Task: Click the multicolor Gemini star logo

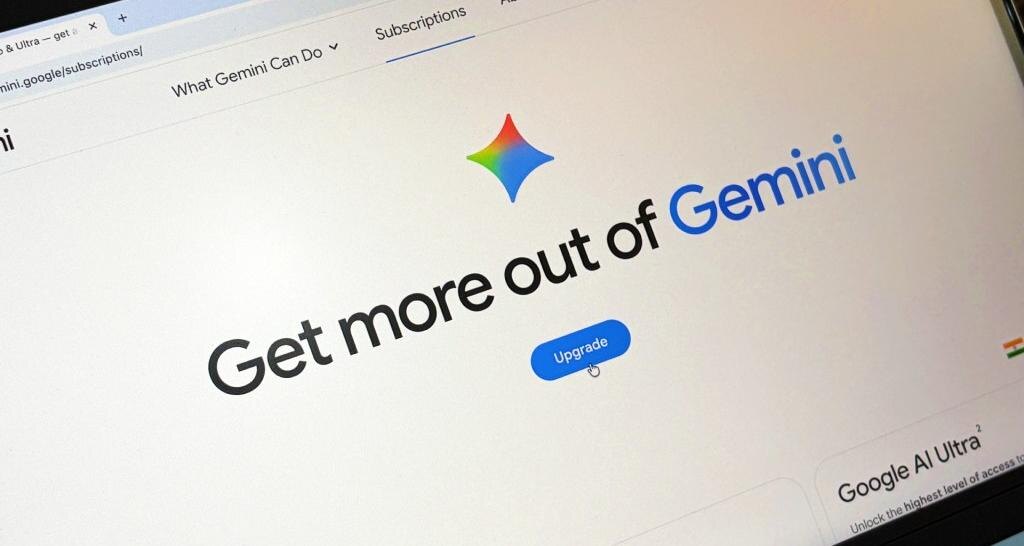Action: [510, 157]
